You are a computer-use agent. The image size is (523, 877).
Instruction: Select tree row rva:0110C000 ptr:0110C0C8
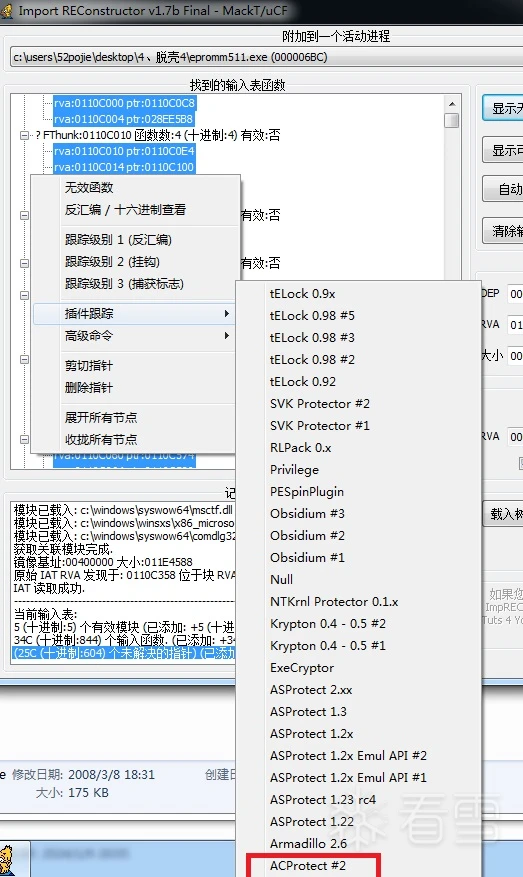point(124,103)
